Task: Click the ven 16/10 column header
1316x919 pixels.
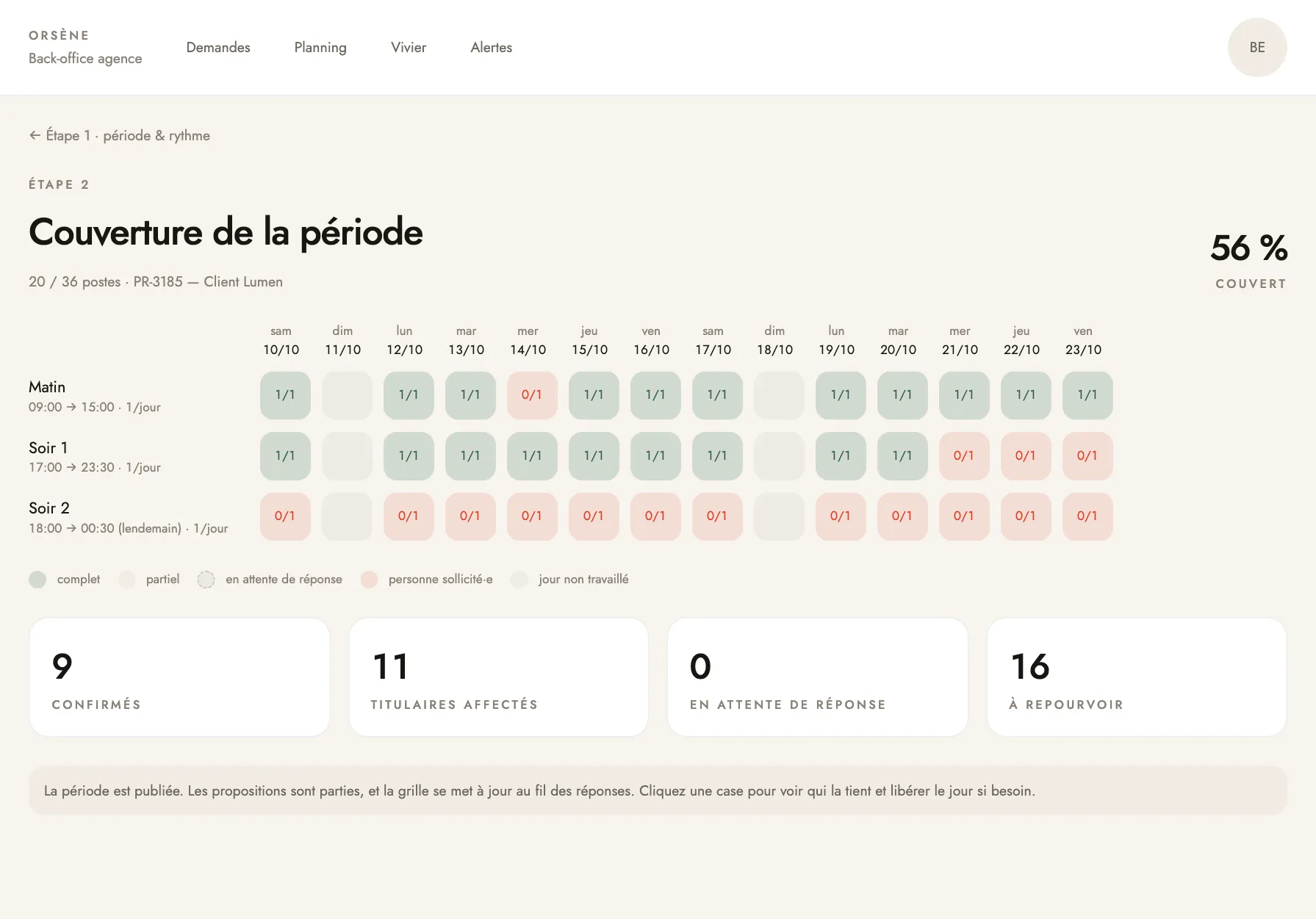Action: (x=652, y=341)
